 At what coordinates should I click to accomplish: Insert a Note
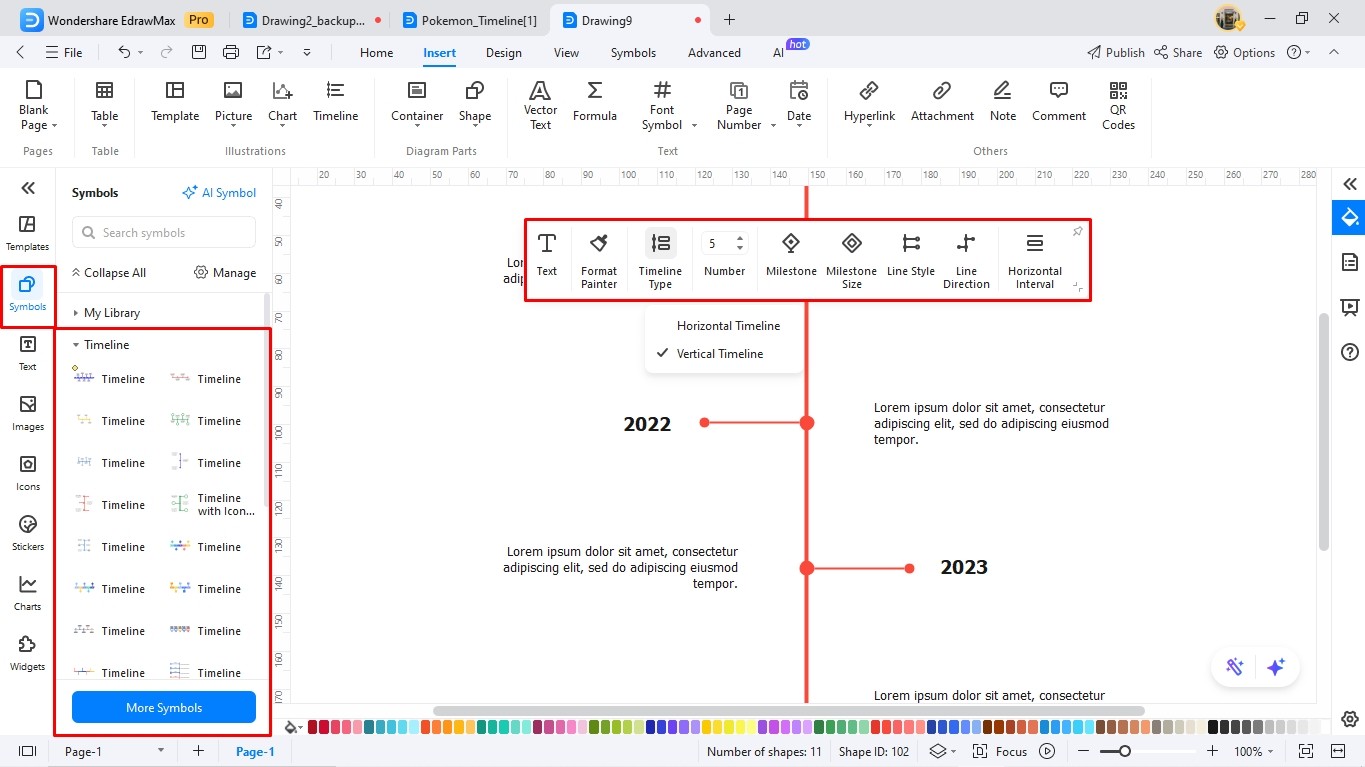(1003, 102)
